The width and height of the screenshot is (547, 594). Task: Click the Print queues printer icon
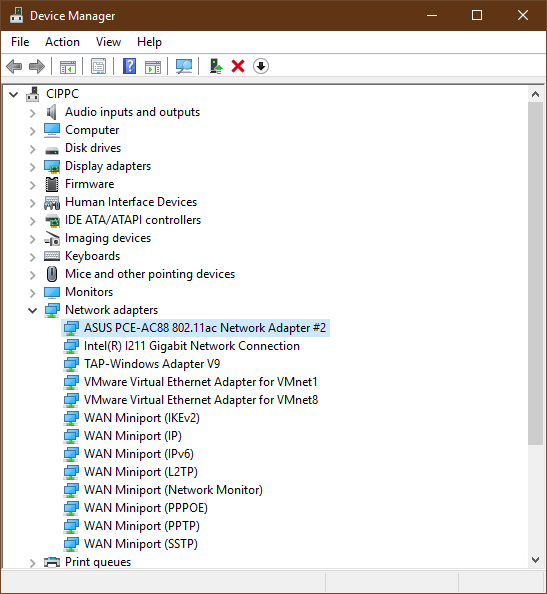52,562
